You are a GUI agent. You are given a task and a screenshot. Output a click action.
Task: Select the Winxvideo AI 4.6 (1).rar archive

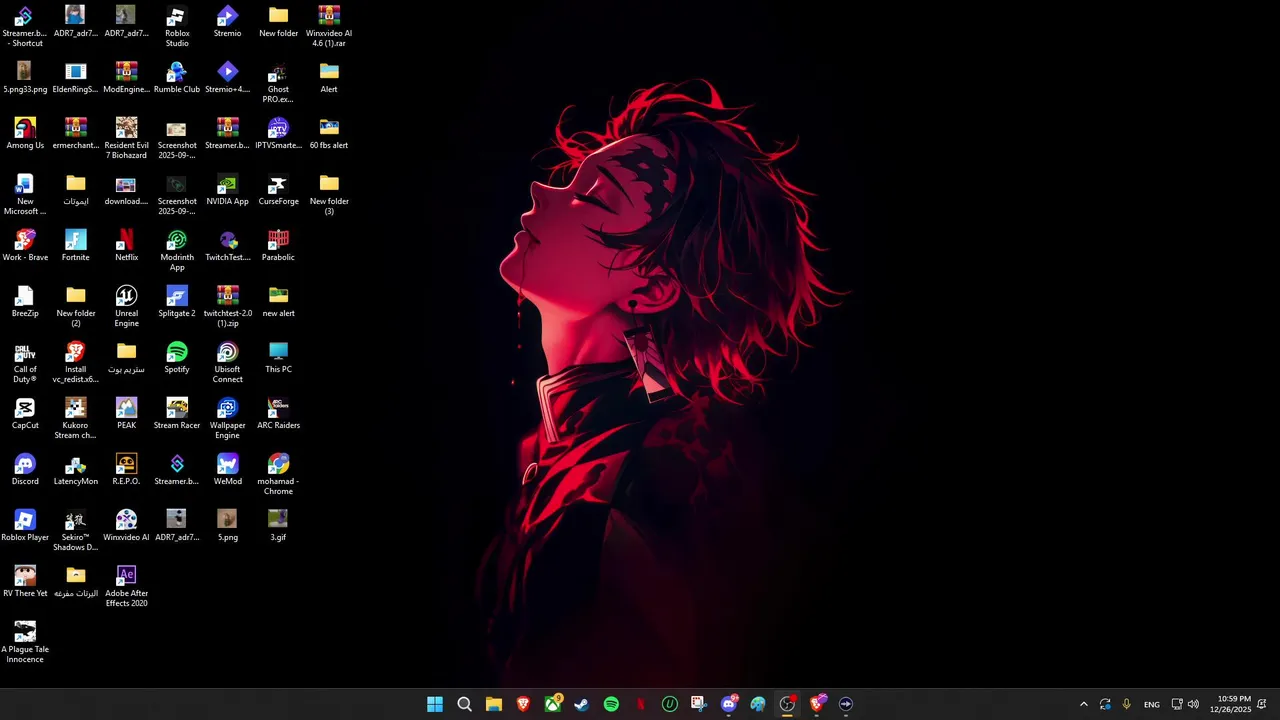coord(329,27)
